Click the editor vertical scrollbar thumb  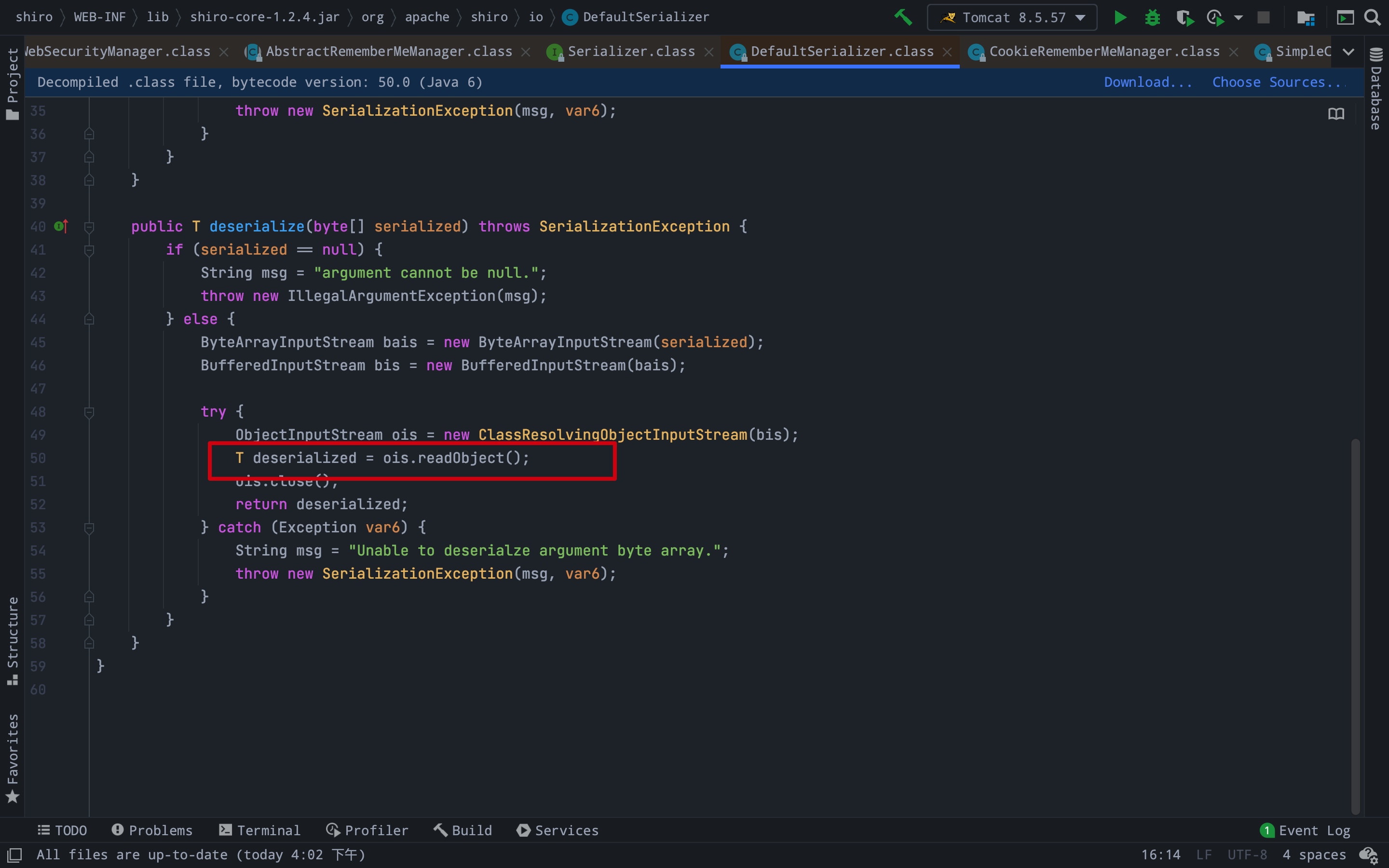tap(1355, 626)
